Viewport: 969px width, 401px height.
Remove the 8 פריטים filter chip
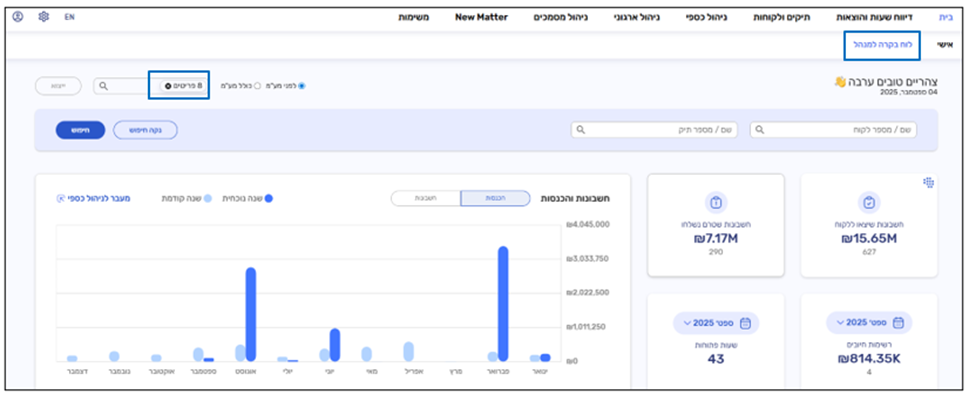(168, 86)
